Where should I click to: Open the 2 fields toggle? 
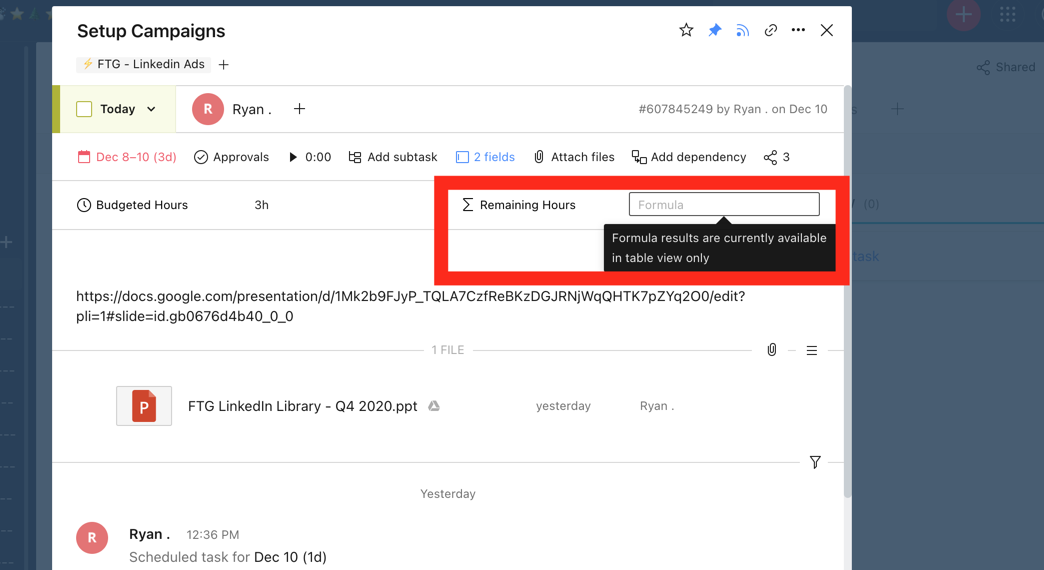tap(485, 157)
